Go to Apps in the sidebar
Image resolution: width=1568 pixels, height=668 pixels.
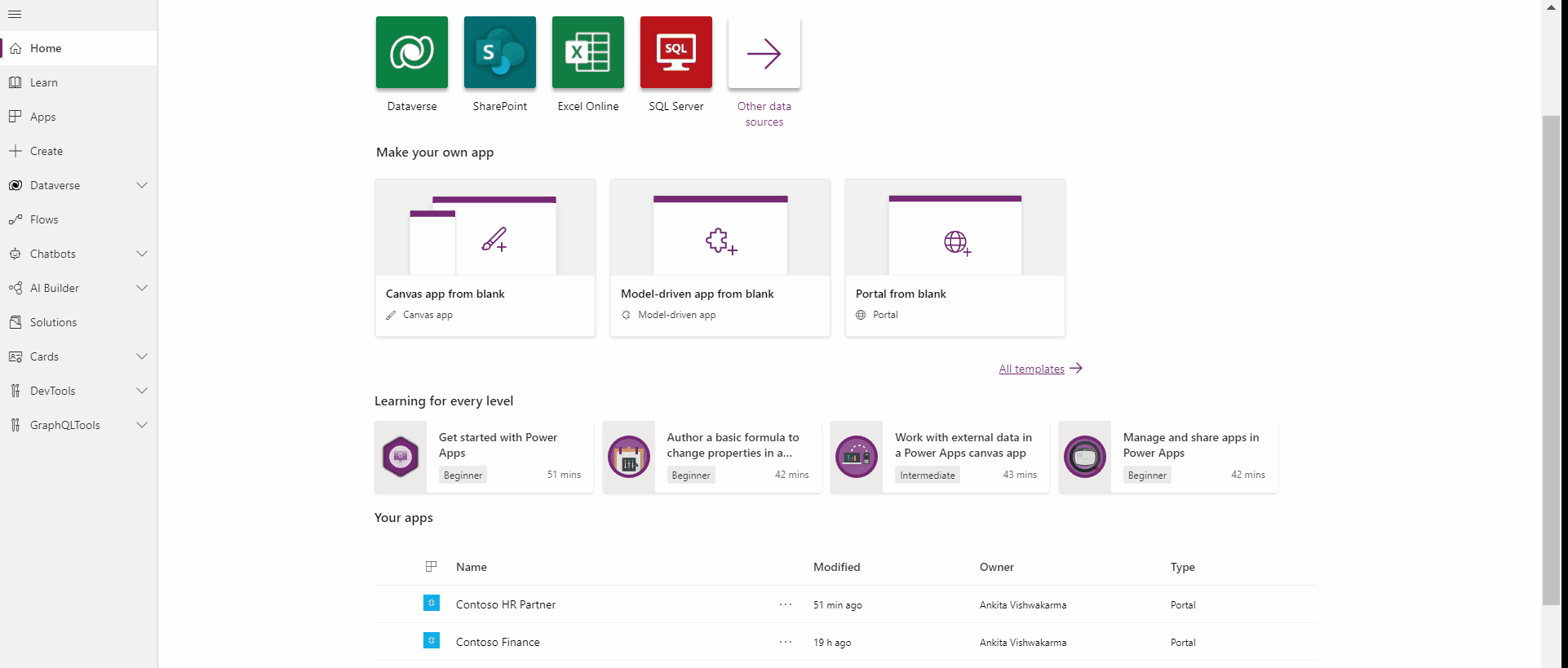pos(43,117)
